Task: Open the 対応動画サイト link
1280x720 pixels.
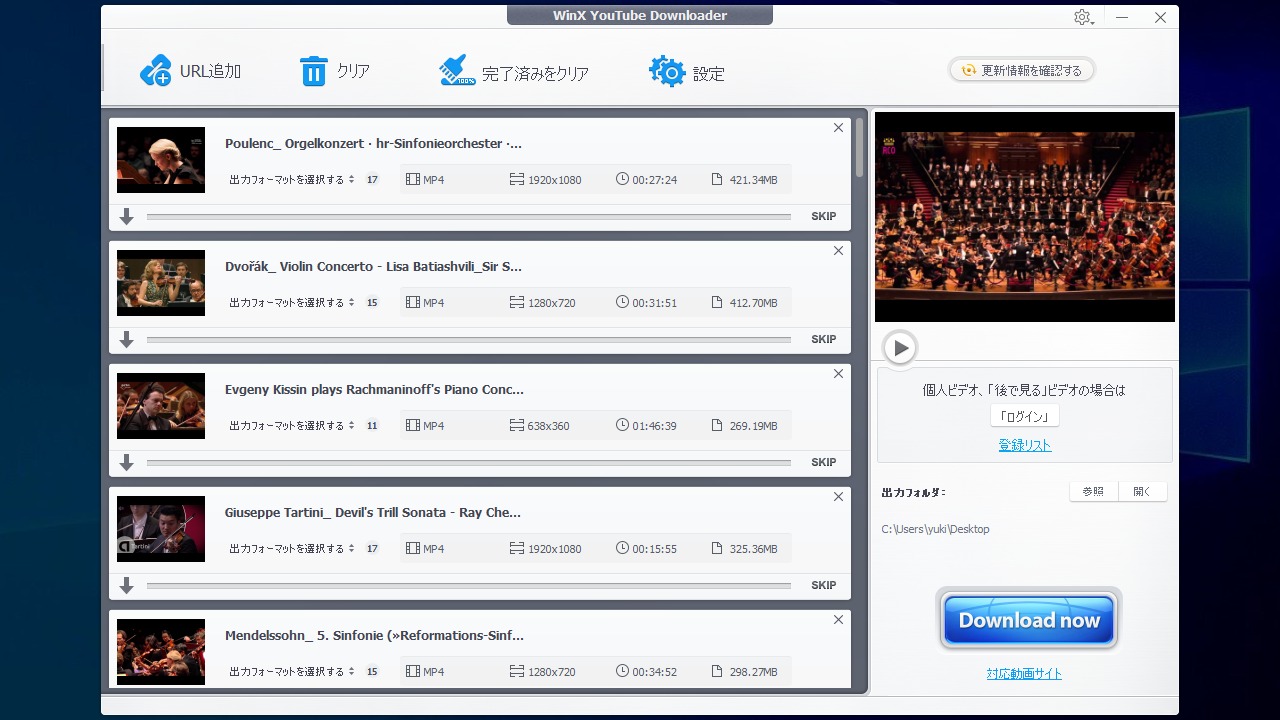Action: (1024, 674)
